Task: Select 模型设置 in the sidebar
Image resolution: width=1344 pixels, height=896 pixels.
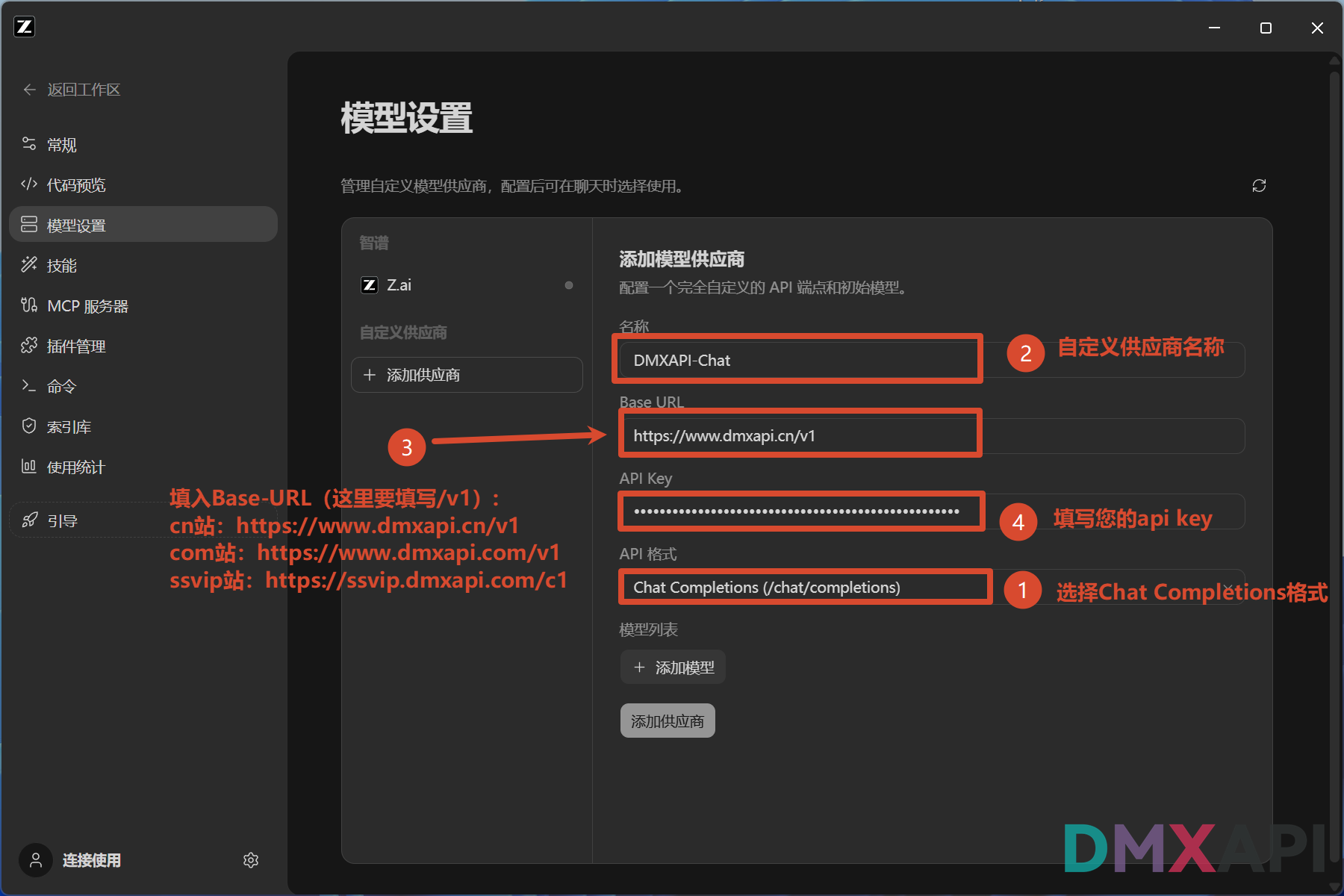Action: coord(143,225)
